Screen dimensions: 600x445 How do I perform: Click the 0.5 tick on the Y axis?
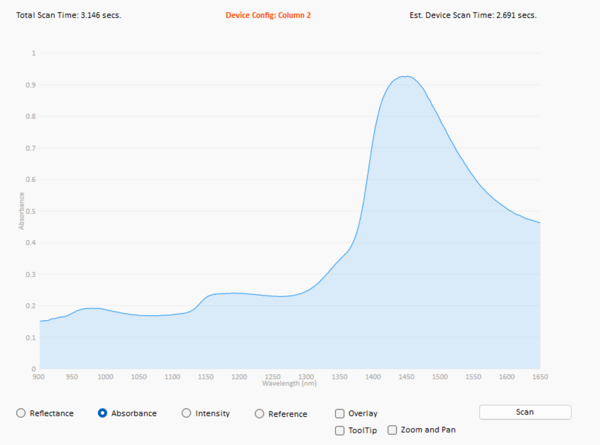30,210
